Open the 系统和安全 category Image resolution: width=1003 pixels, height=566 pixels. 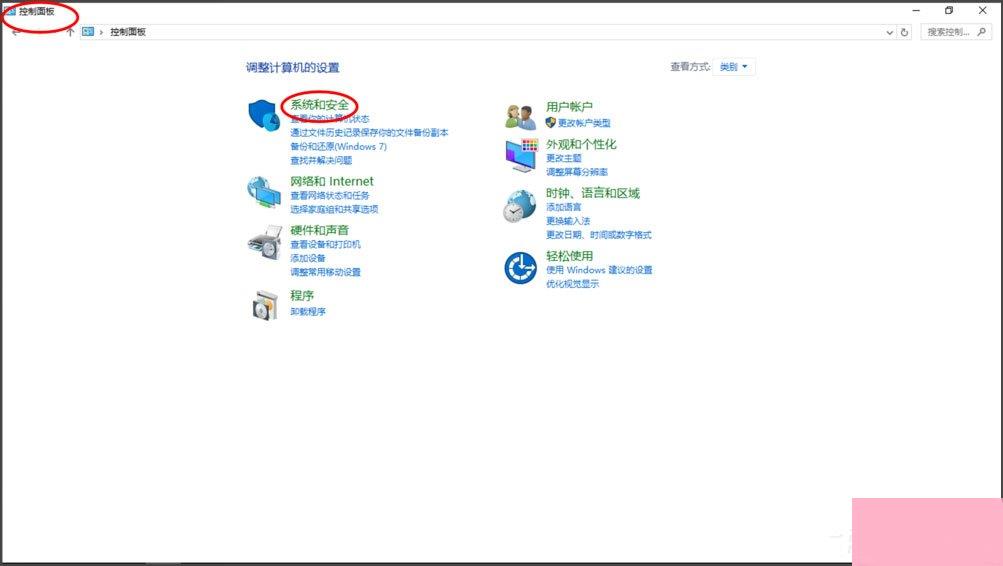(319, 104)
